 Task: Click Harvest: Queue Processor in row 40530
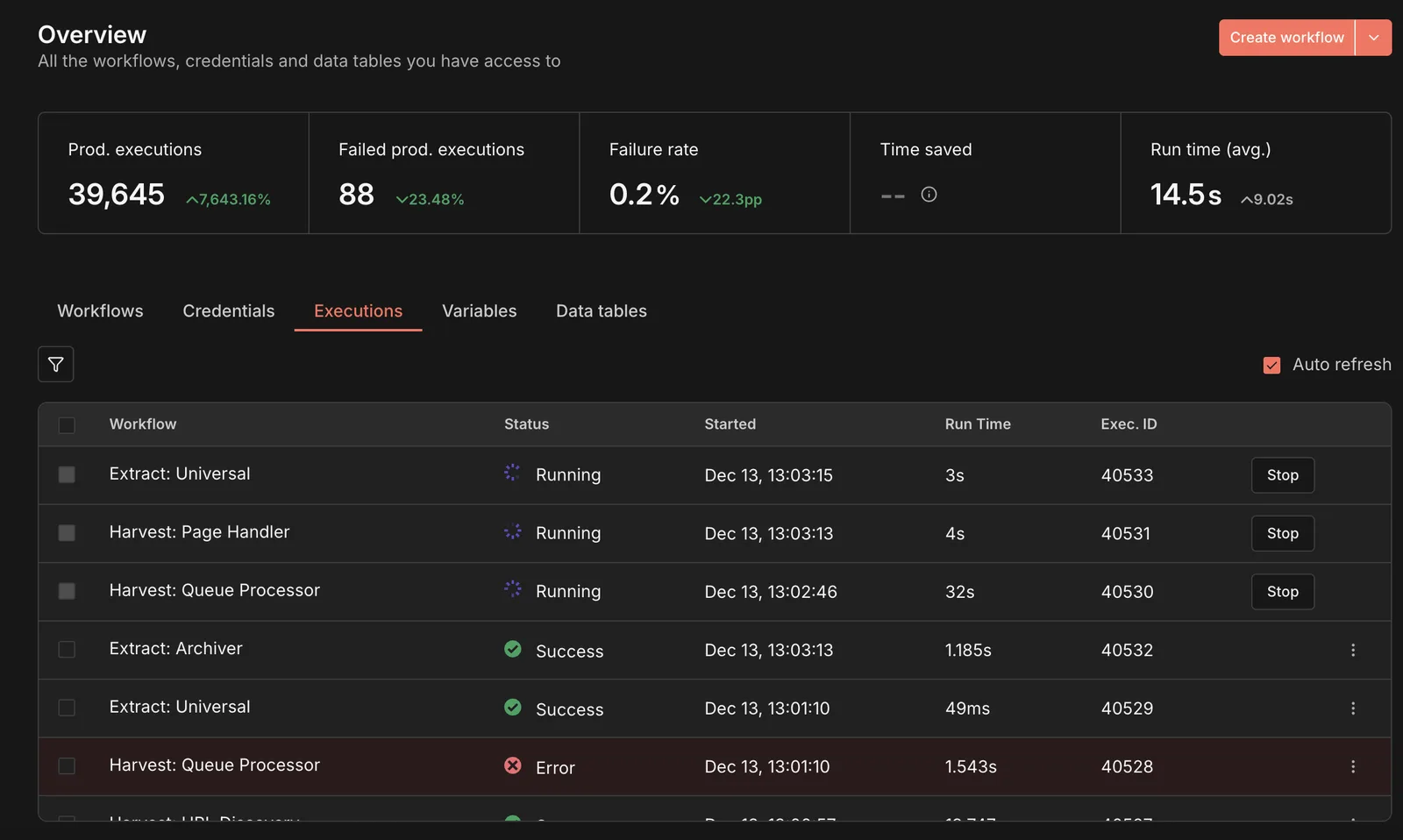point(215,590)
